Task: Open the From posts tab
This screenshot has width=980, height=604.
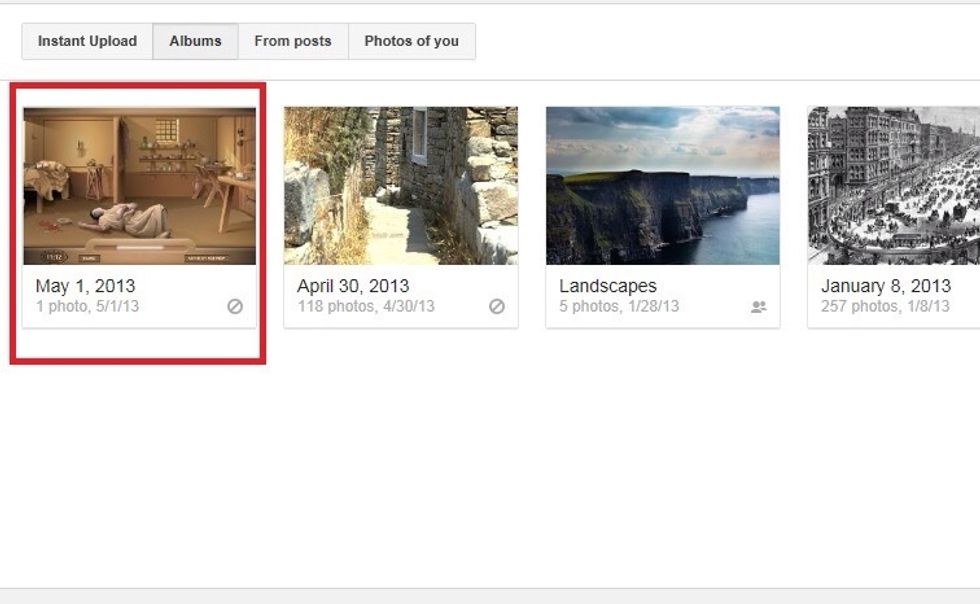Action: (x=293, y=41)
